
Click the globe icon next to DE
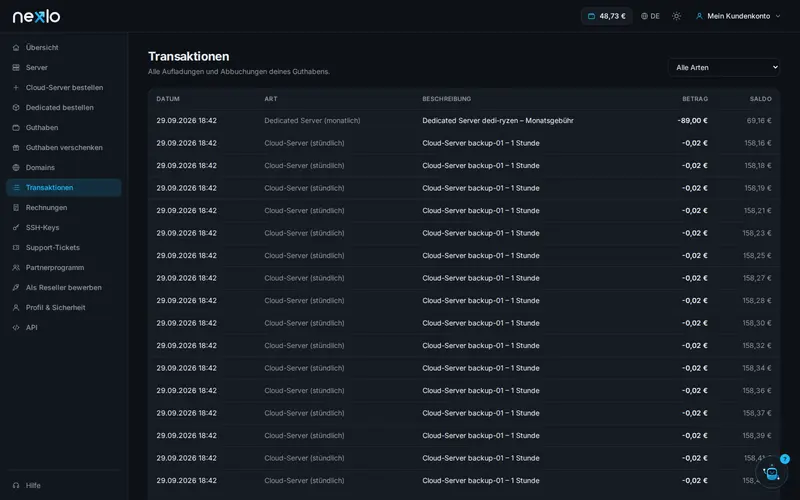(644, 16)
